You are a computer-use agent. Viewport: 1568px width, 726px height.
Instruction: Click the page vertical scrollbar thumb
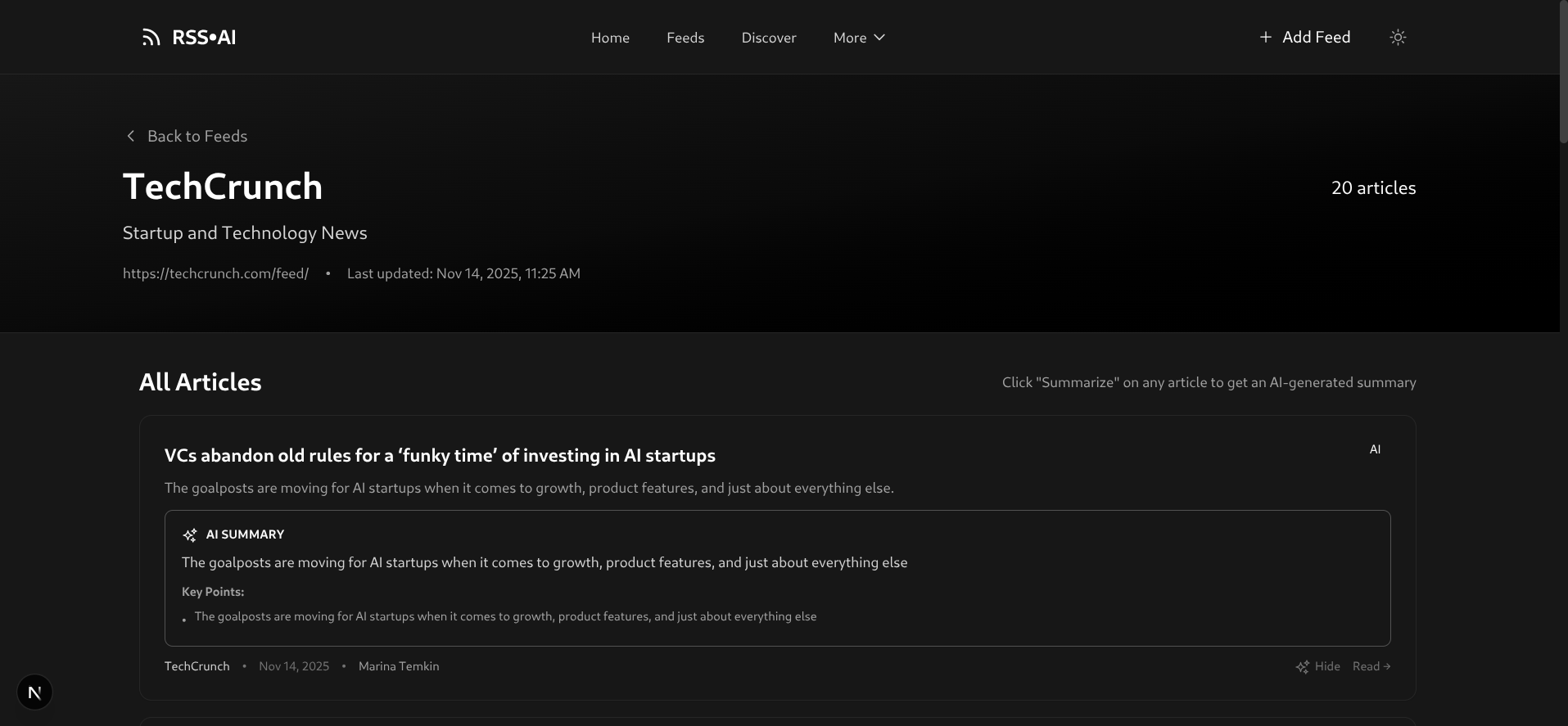tap(1563, 72)
